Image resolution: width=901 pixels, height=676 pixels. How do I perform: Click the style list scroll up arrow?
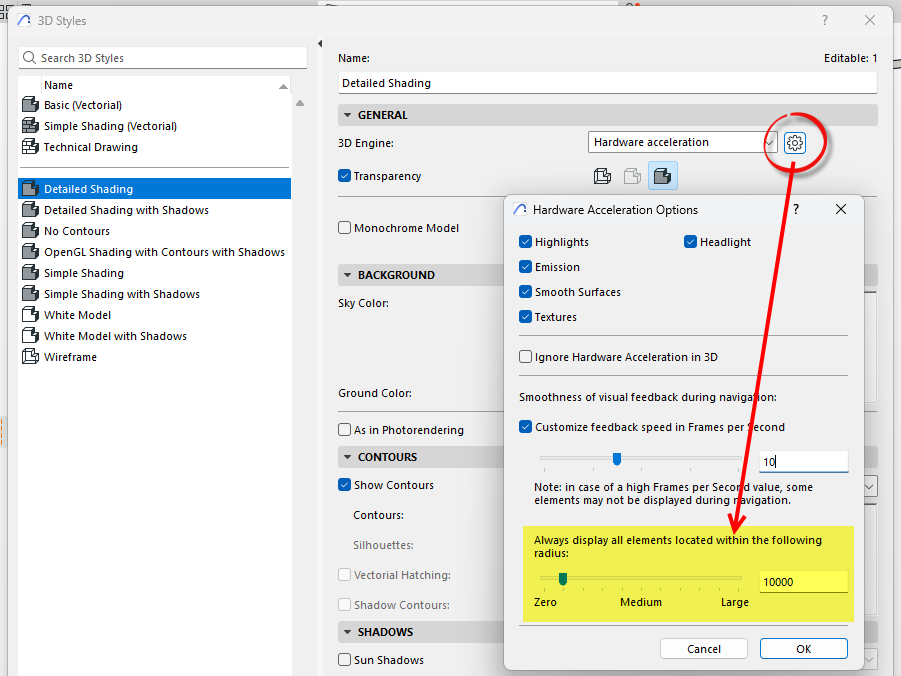[x=299, y=103]
